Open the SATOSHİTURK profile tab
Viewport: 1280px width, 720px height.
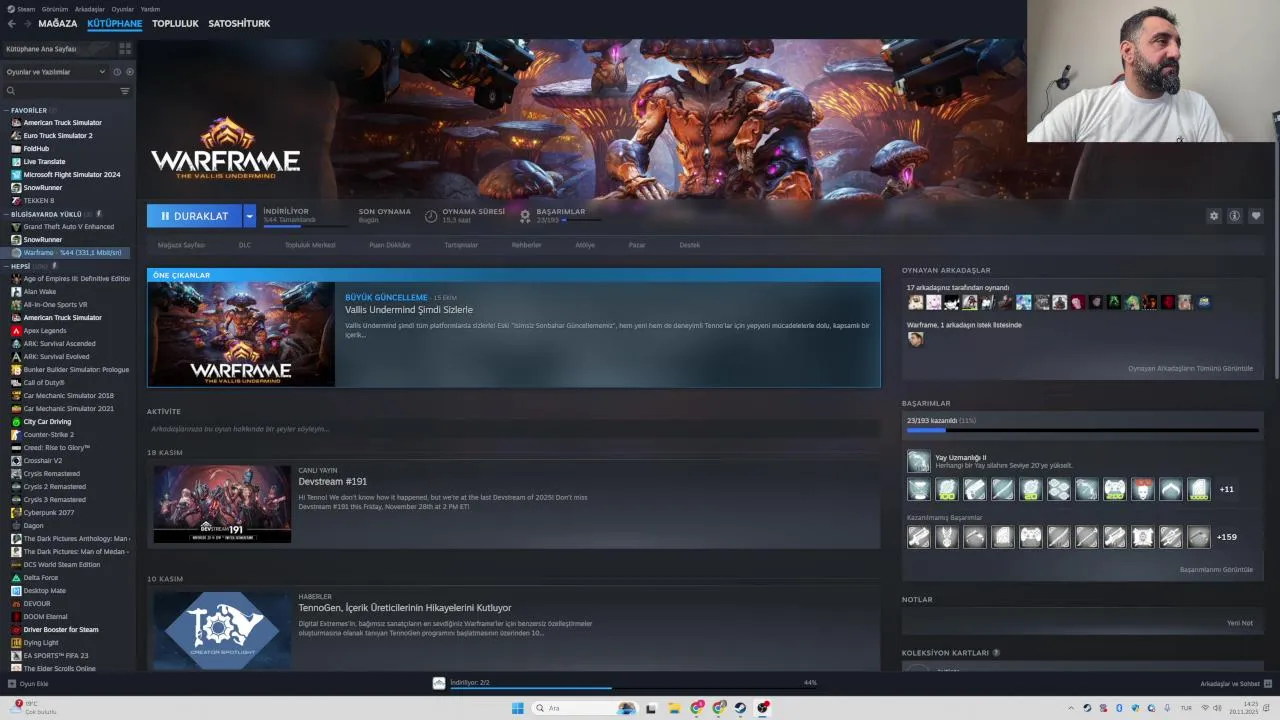click(239, 23)
